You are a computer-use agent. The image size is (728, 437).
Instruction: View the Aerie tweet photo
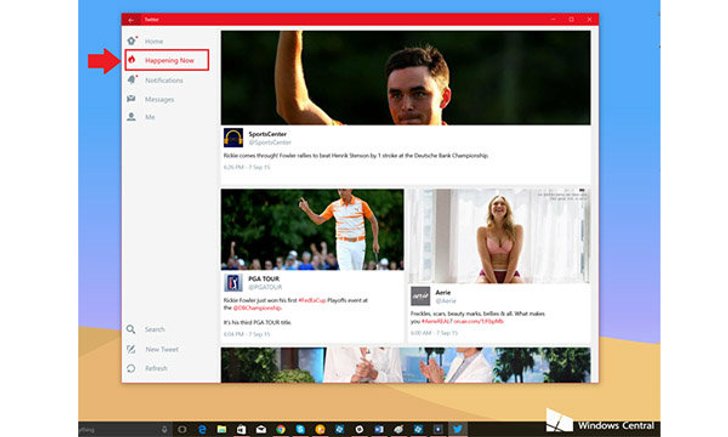[x=499, y=236]
